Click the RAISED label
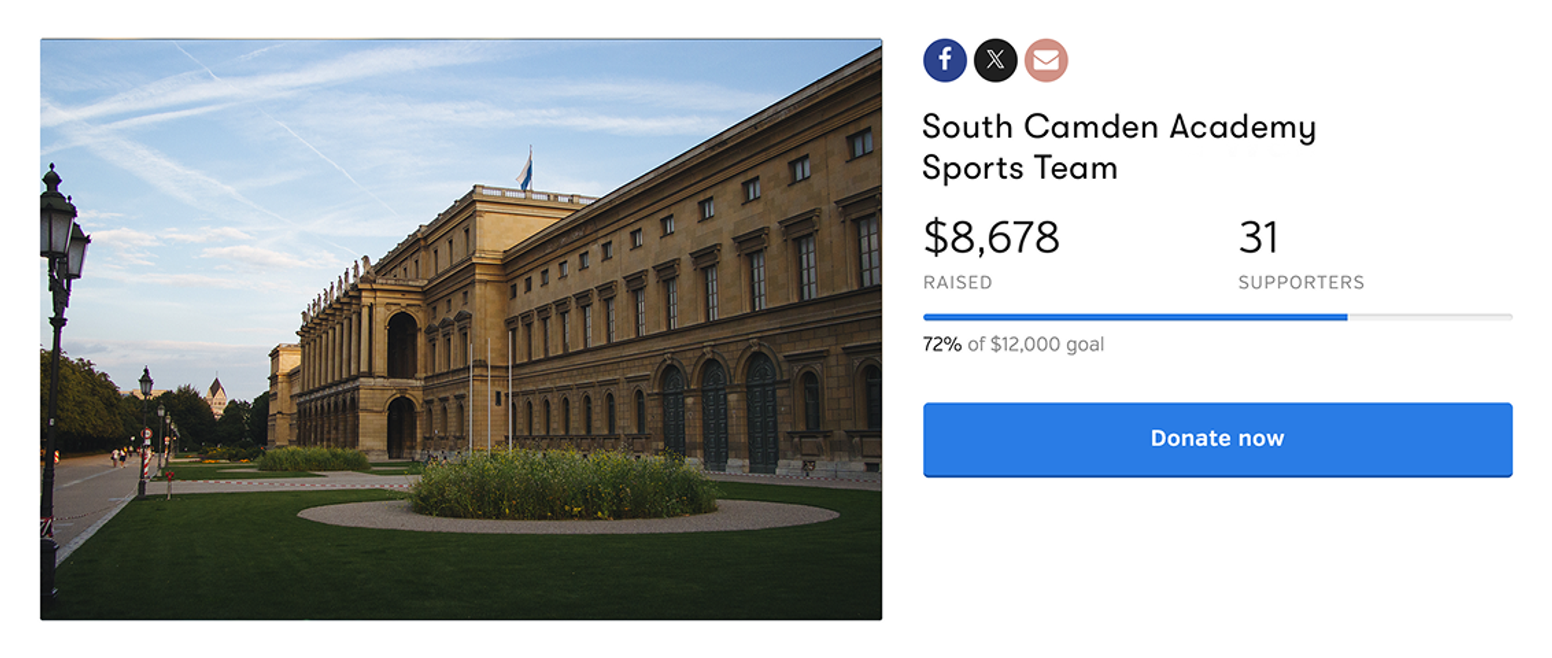Image resolution: width=1552 pixels, height=658 pixels. 958,283
